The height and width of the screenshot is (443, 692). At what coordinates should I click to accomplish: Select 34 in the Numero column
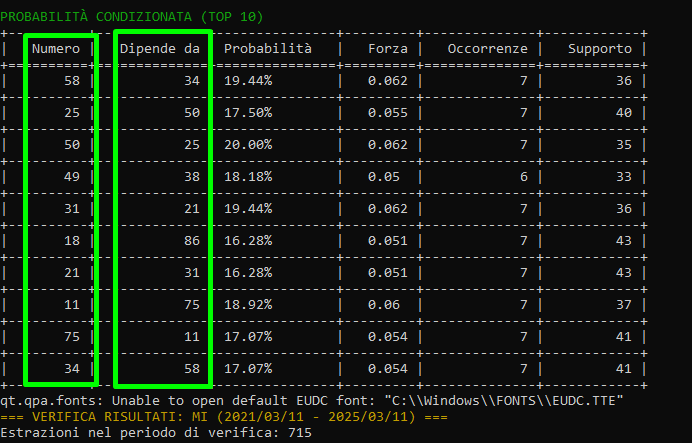pyautogui.click(x=72, y=368)
